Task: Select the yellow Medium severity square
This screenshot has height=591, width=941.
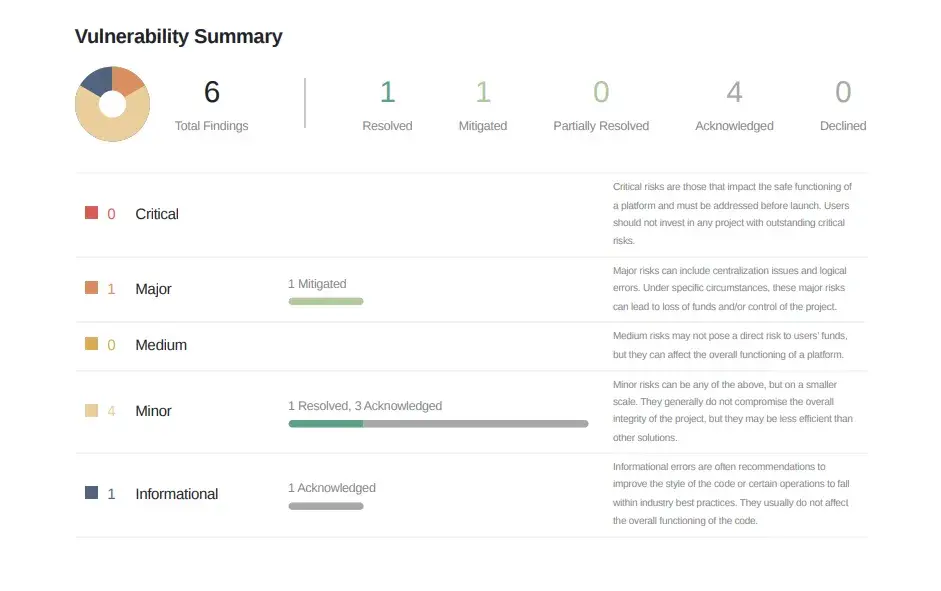Action: tap(91, 343)
